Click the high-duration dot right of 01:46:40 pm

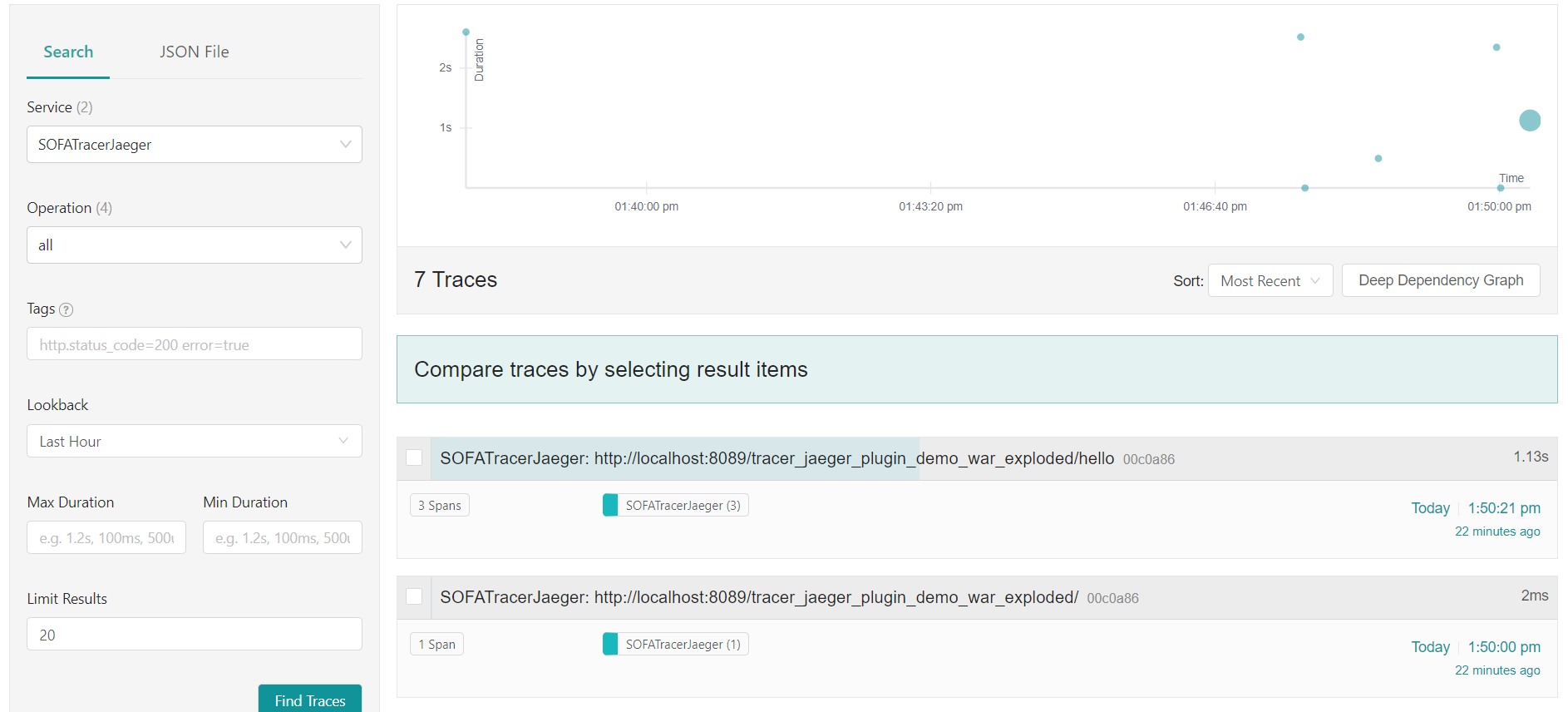[1300, 37]
